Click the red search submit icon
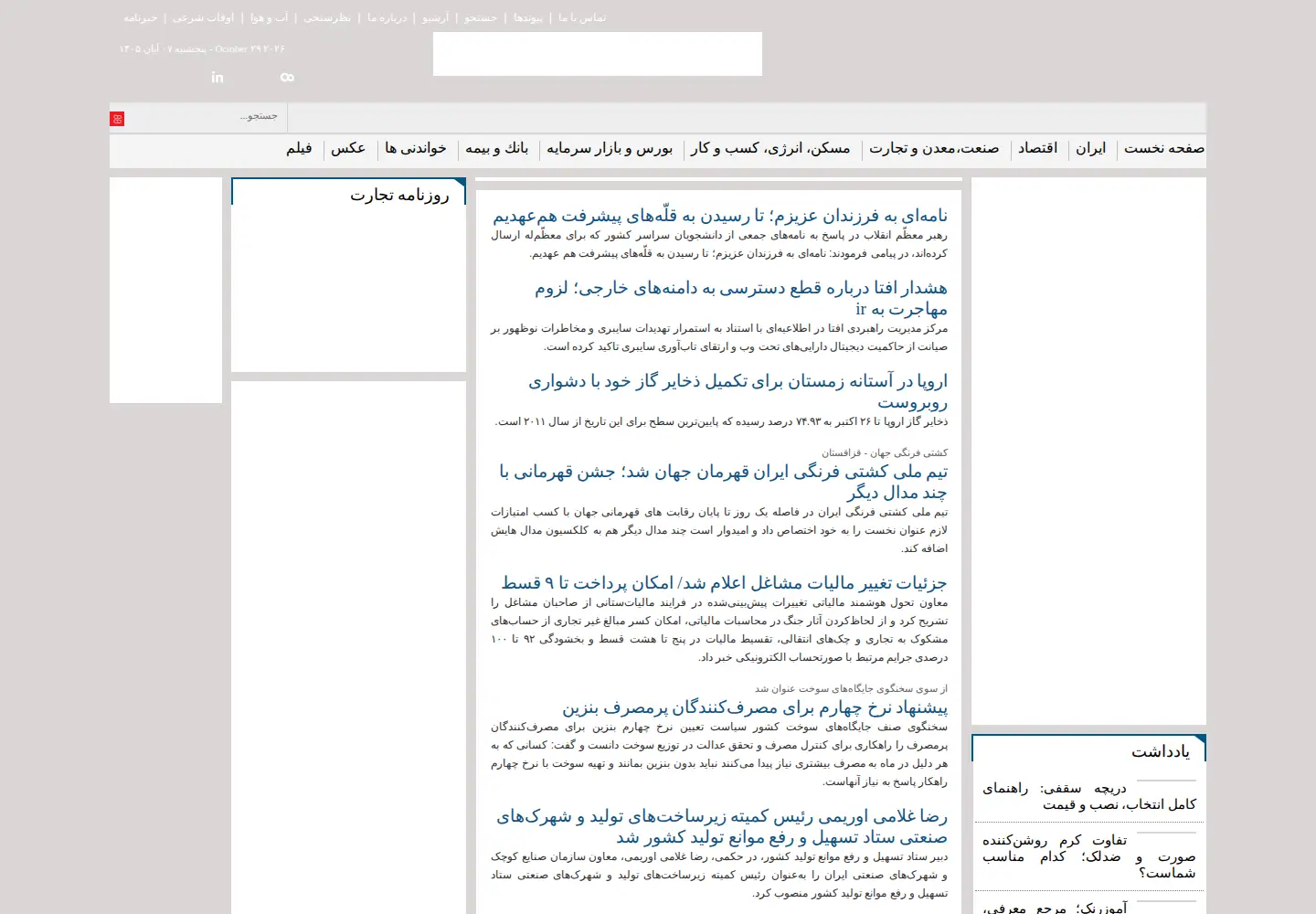Screen dimensions: 1316x914 click(117, 119)
